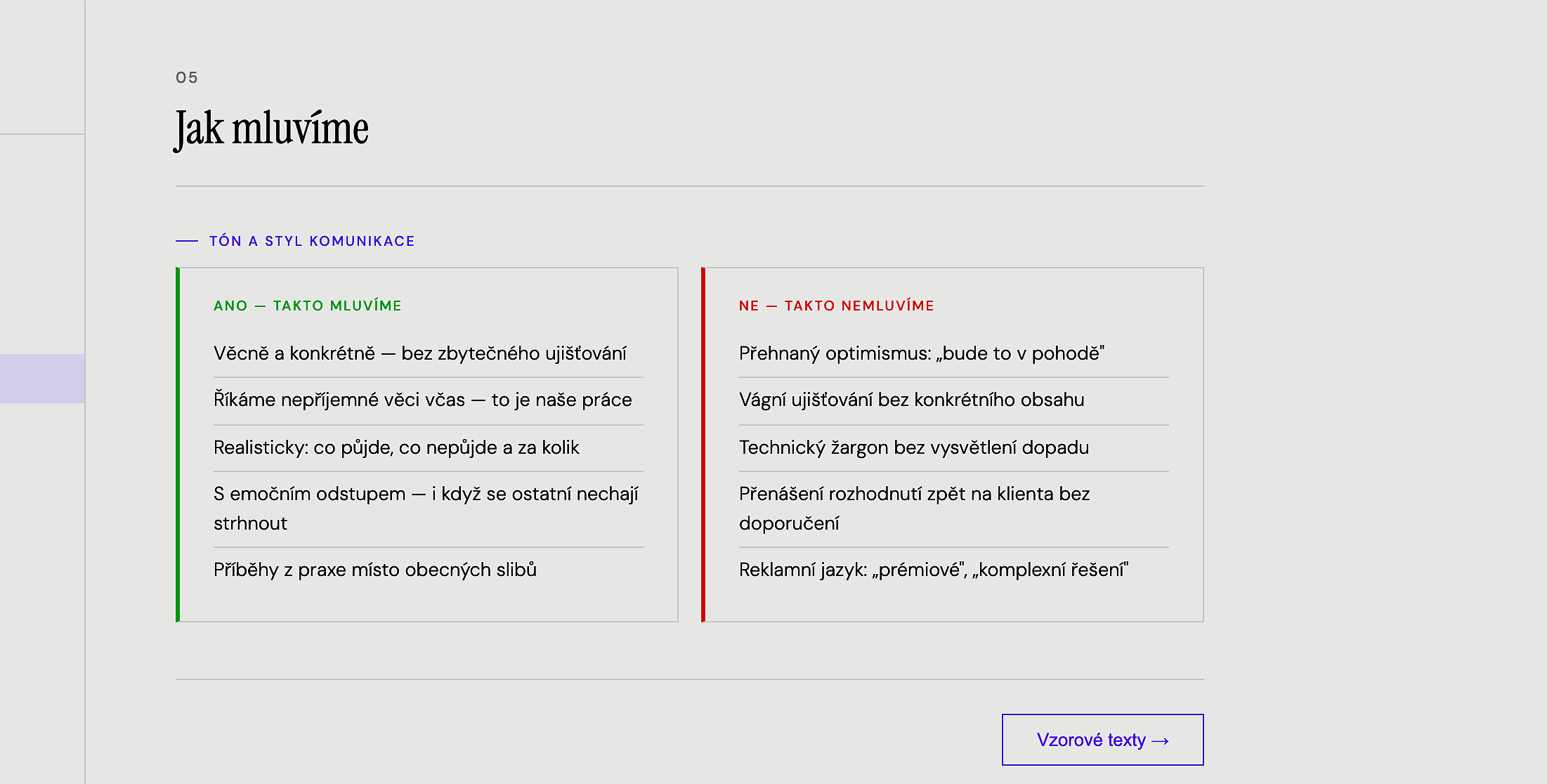Open the Vzorové texty button
This screenshot has width=1547, height=784.
coord(1102,740)
